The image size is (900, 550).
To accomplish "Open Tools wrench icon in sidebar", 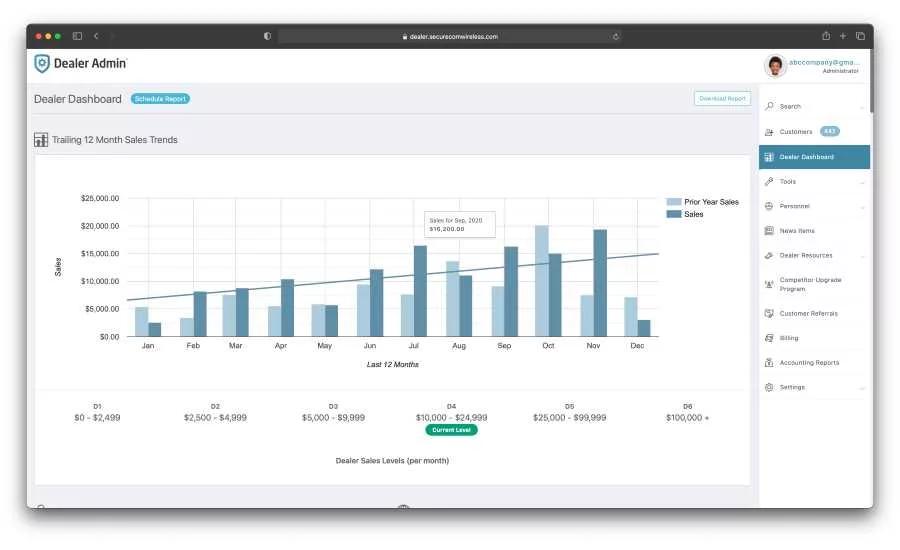I will pos(769,181).
